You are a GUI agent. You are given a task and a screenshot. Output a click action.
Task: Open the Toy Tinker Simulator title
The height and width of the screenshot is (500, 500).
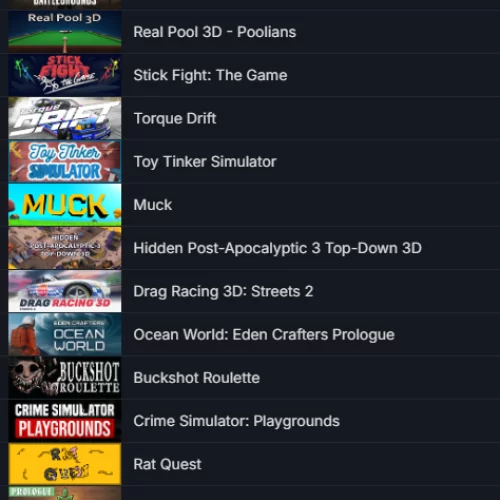[x=205, y=162]
